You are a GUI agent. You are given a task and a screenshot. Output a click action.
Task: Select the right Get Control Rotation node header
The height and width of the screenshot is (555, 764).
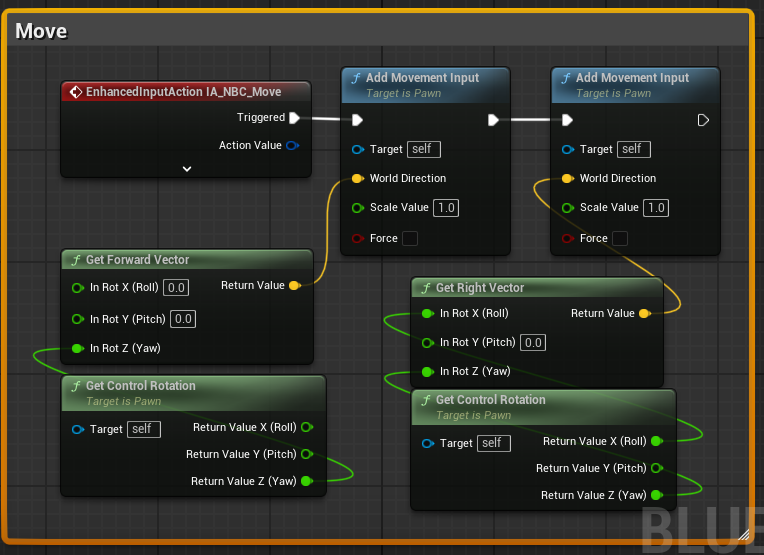(x=543, y=407)
